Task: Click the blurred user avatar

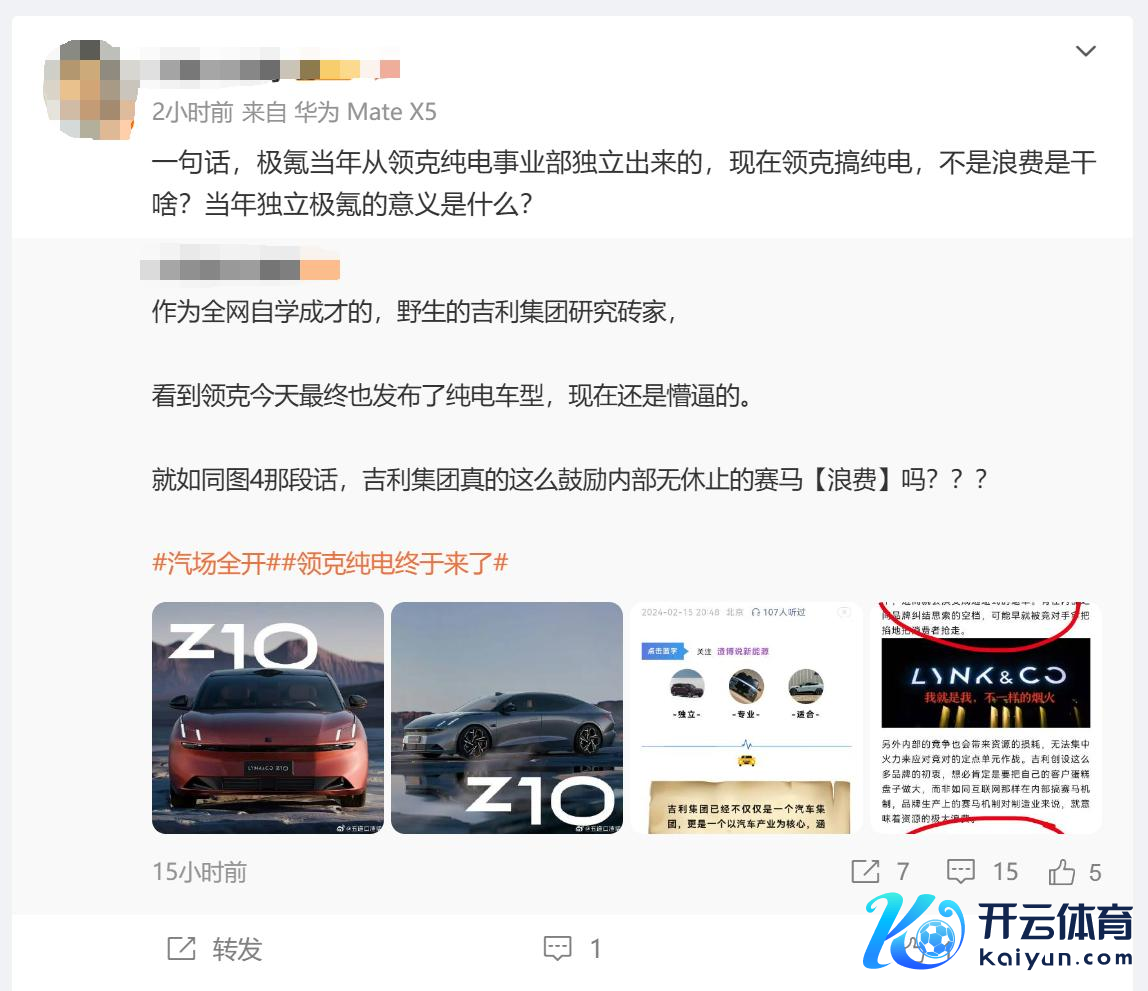Action: (x=90, y=89)
